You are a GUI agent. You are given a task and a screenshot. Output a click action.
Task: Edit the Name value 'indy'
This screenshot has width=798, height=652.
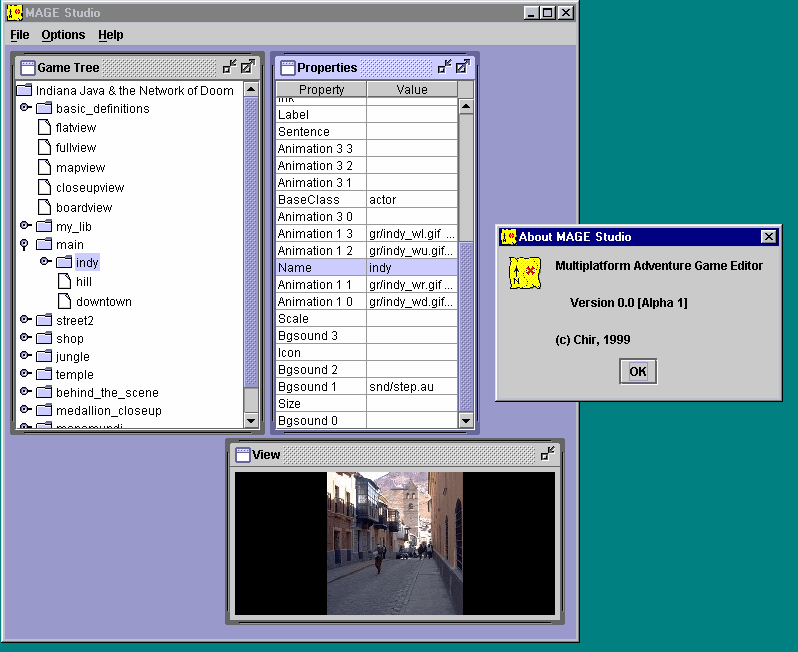[412, 268]
